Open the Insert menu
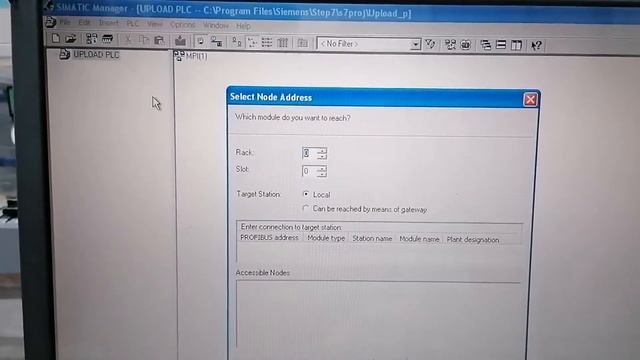This screenshot has height=360, width=640. 109,23
